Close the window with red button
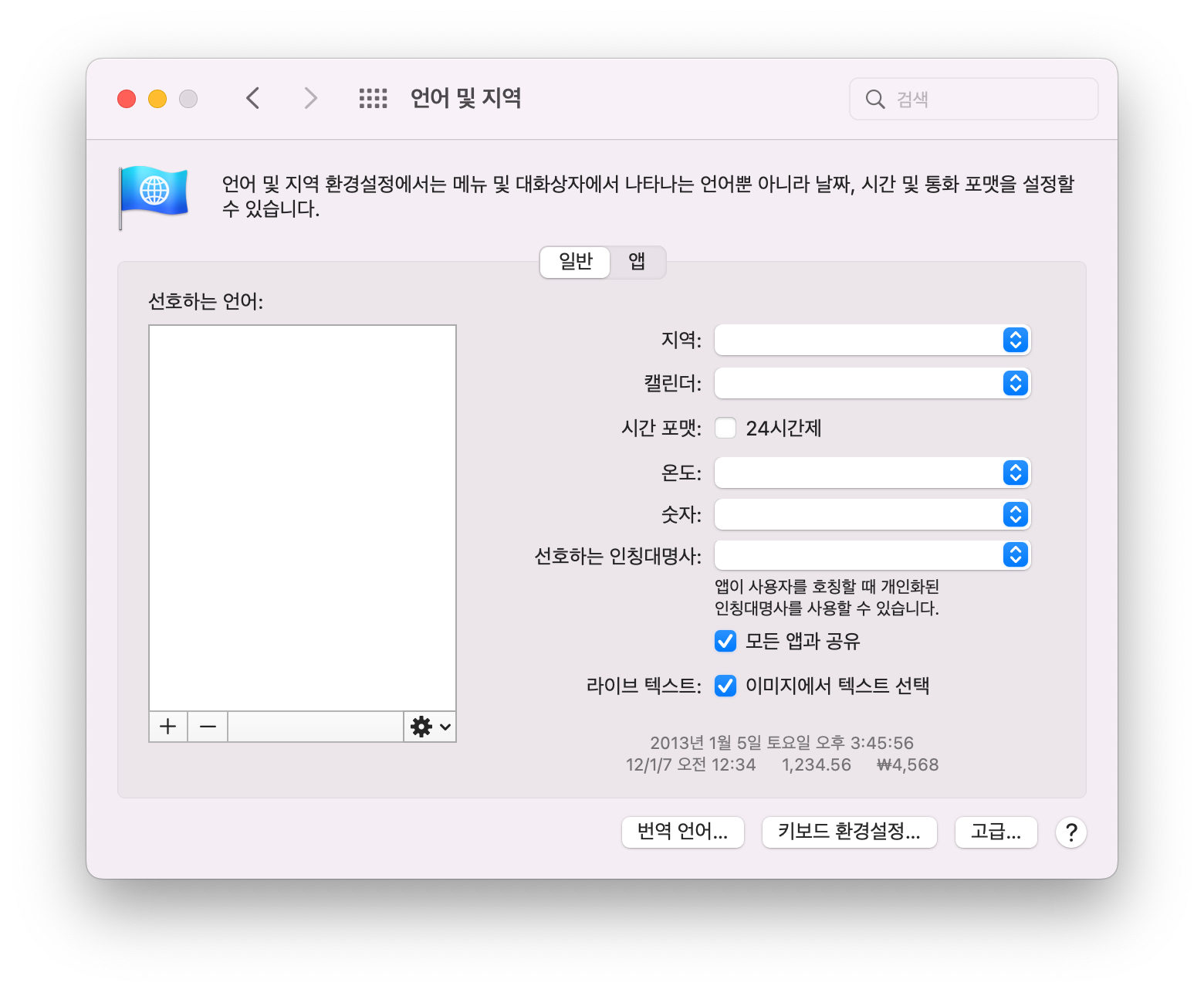The image size is (1204, 993). 127,99
